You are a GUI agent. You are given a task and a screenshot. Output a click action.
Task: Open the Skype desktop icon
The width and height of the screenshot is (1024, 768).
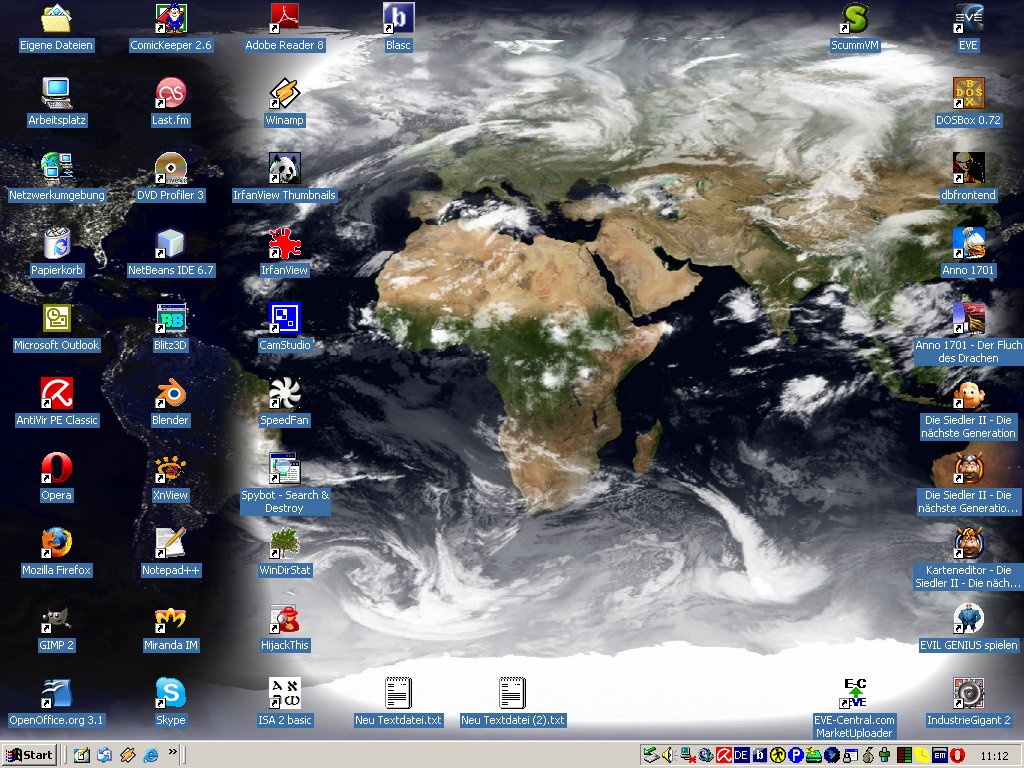tap(170, 694)
